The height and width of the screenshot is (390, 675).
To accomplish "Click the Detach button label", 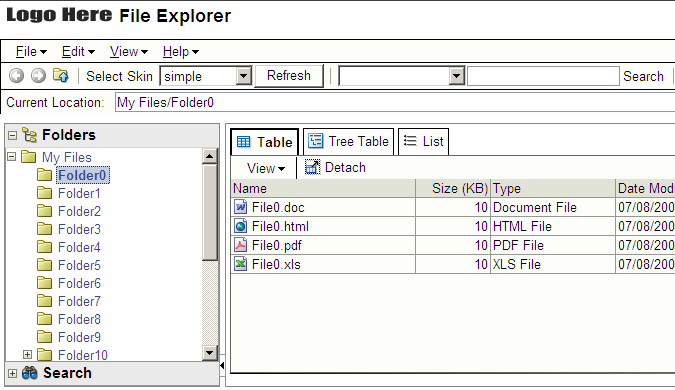I will coord(345,167).
